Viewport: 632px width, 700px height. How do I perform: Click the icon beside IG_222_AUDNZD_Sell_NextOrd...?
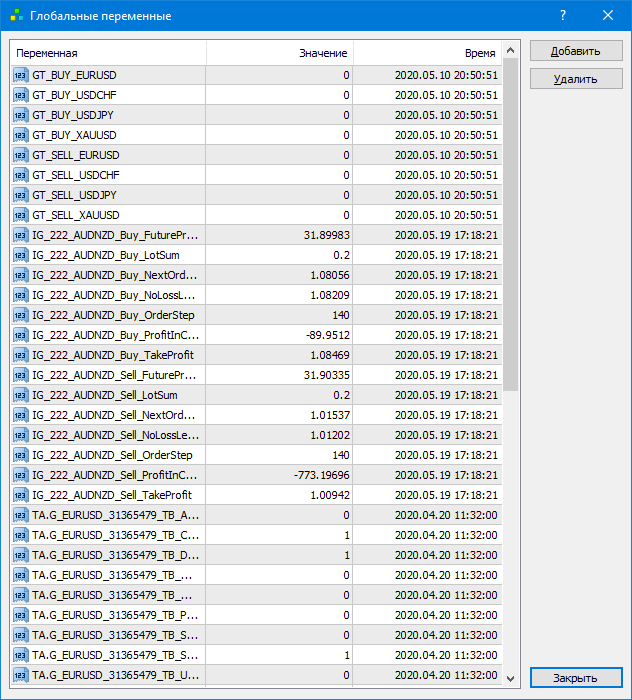coord(21,415)
